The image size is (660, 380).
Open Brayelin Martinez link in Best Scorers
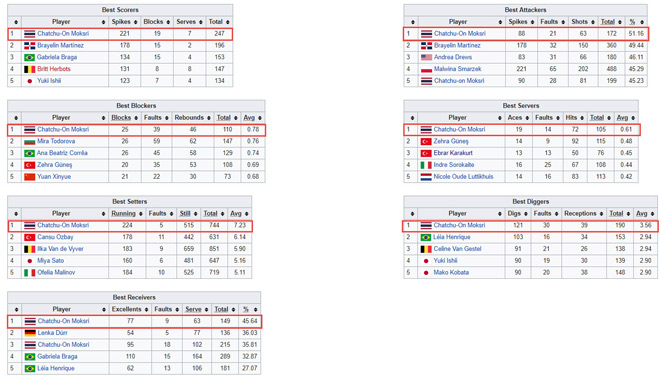(60, 45)
